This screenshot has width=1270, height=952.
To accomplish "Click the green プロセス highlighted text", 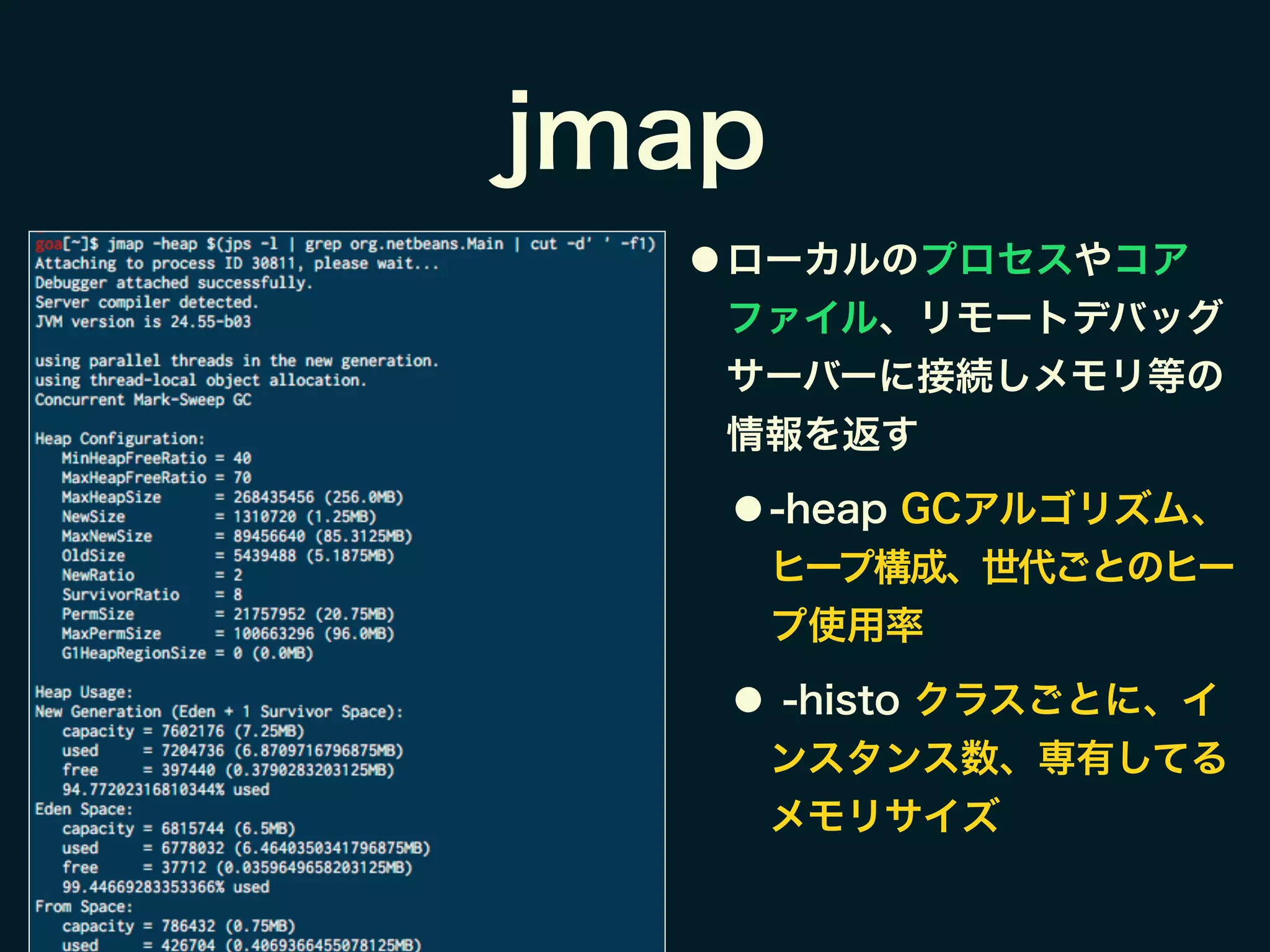I will pos(997,259).
